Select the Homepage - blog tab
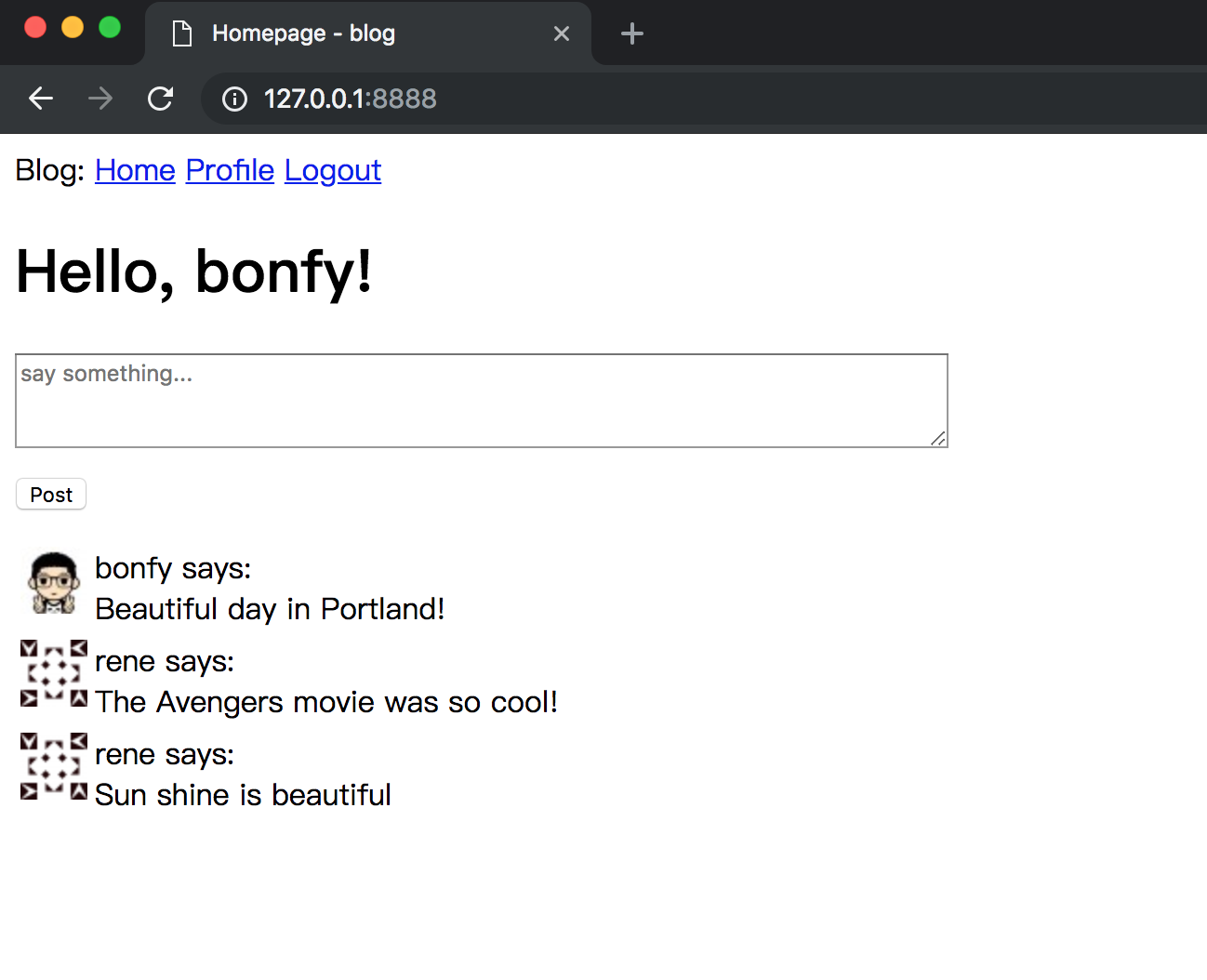This screenshot has width=1207, height=980. point(353,34)
